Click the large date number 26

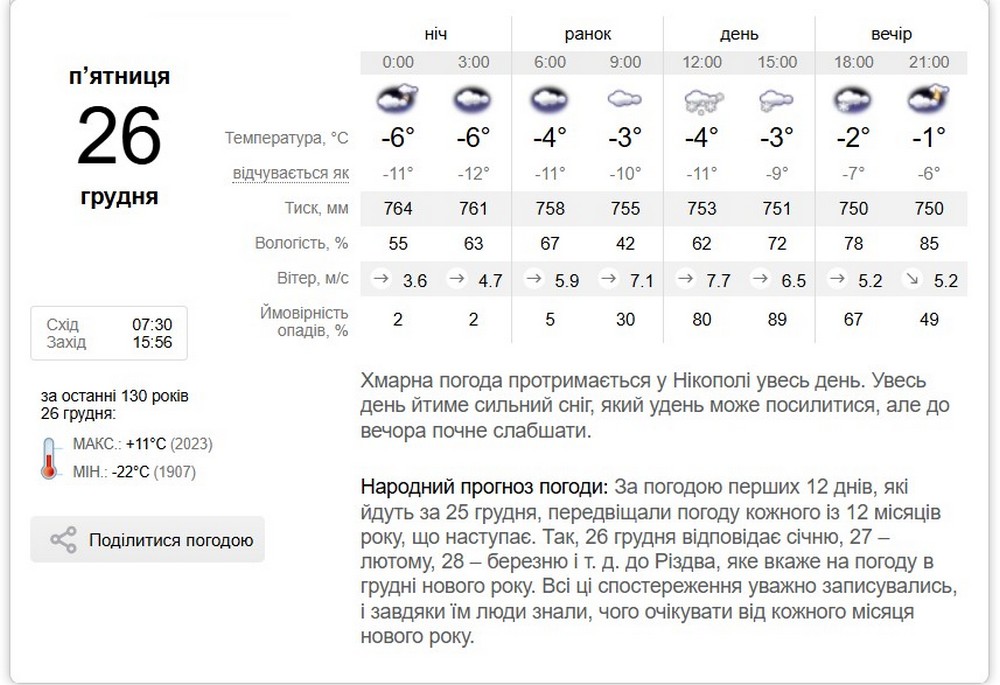[119, 135]
